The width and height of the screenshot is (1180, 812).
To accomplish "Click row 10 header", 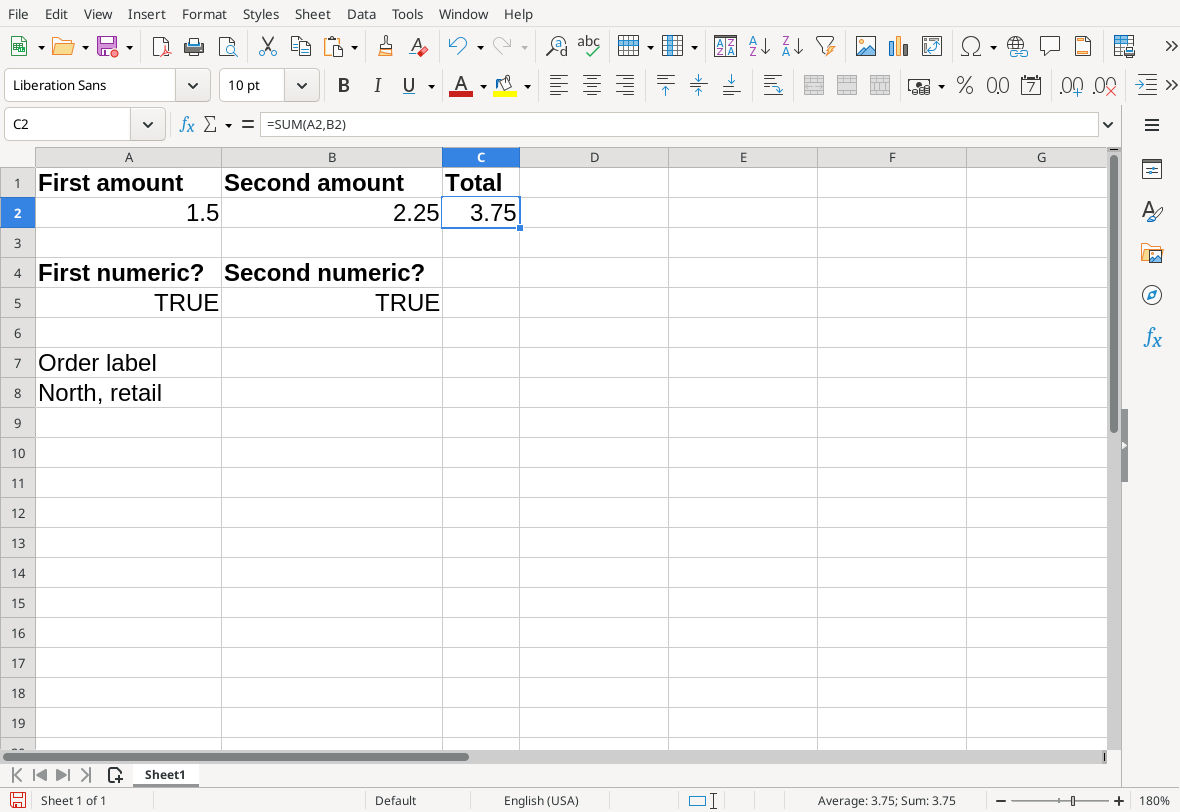I will [18, 453].
